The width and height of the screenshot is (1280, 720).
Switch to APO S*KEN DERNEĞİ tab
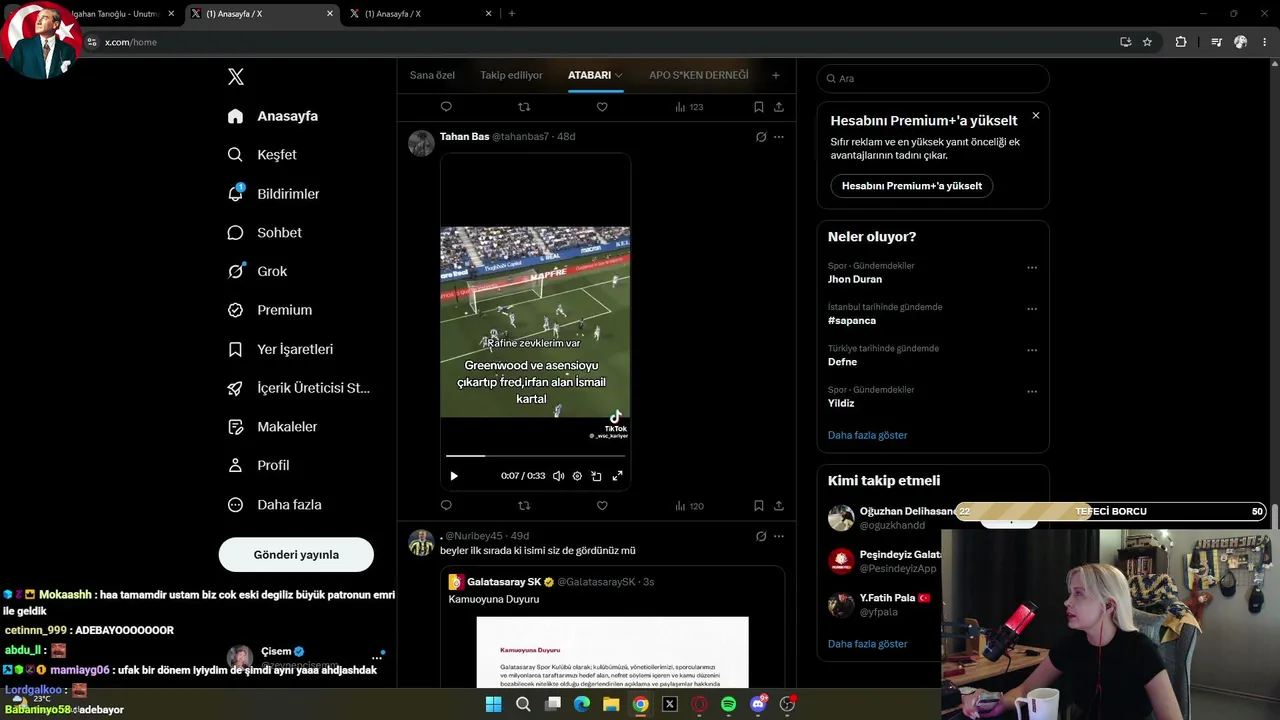tap(699, 75)
